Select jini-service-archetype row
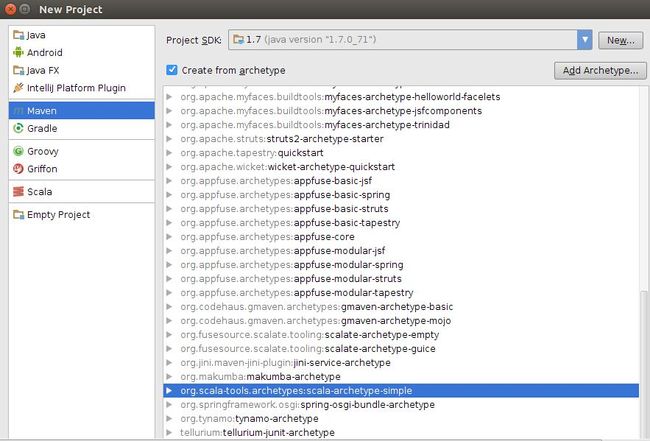The width and height of the screenshot is (650, 441). coord(401,363)
